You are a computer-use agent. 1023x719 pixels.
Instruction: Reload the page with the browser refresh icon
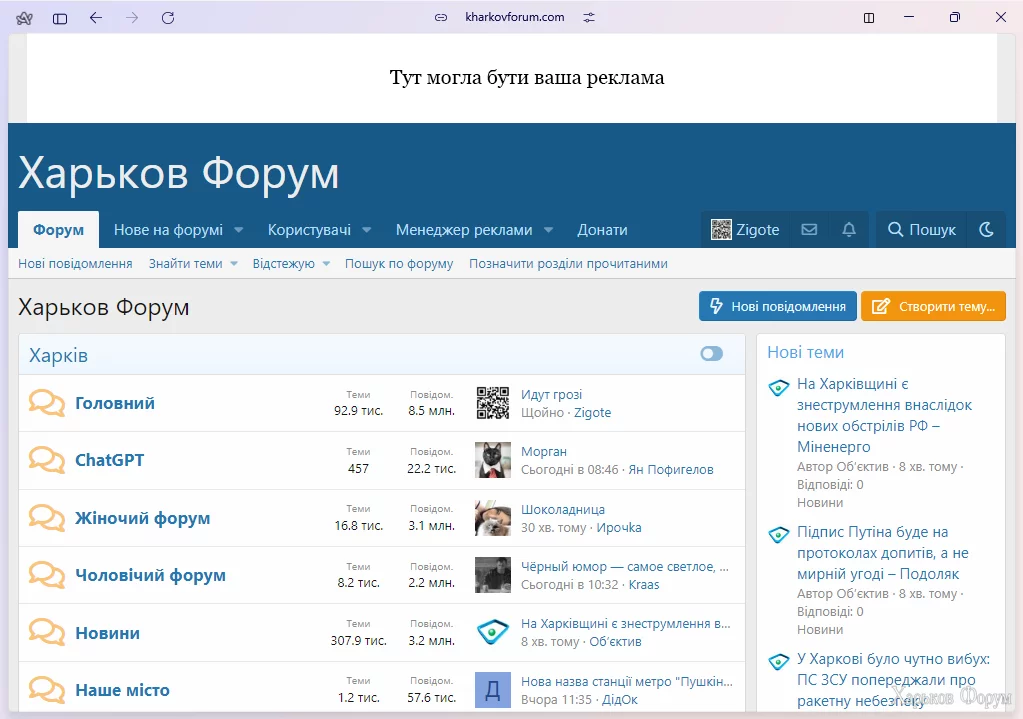pos(168,17)
